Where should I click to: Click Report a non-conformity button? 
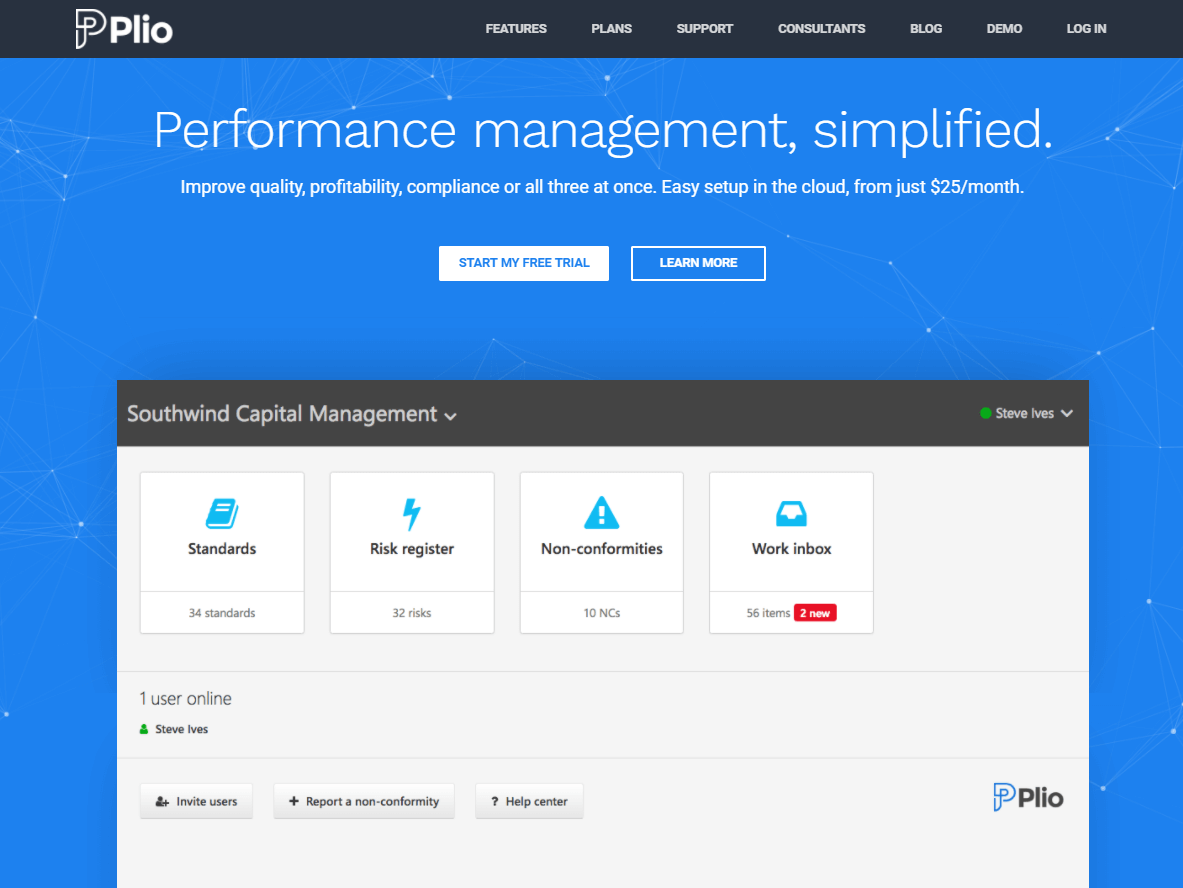click(x=364, y=801)
